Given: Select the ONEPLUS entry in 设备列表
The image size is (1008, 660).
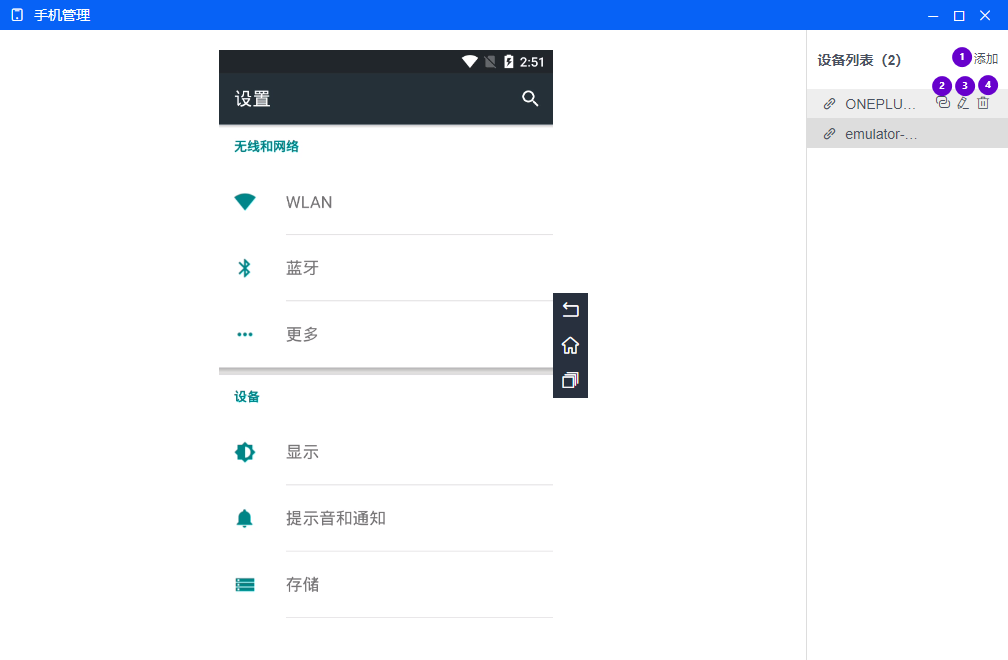Looking at the screenshot, I should point(880,103).
